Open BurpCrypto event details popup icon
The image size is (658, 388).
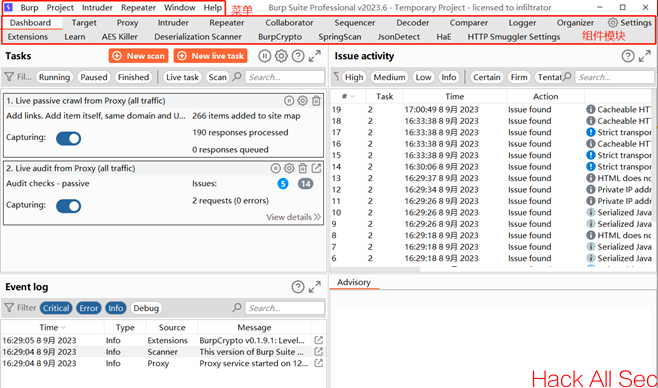319,340
